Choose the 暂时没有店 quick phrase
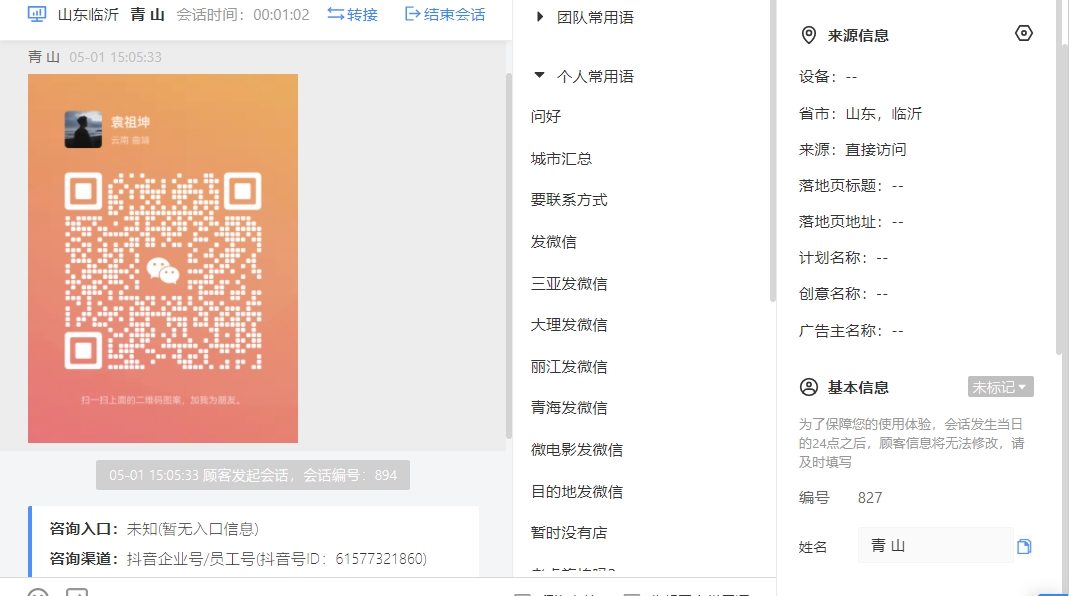 [569, 533]
